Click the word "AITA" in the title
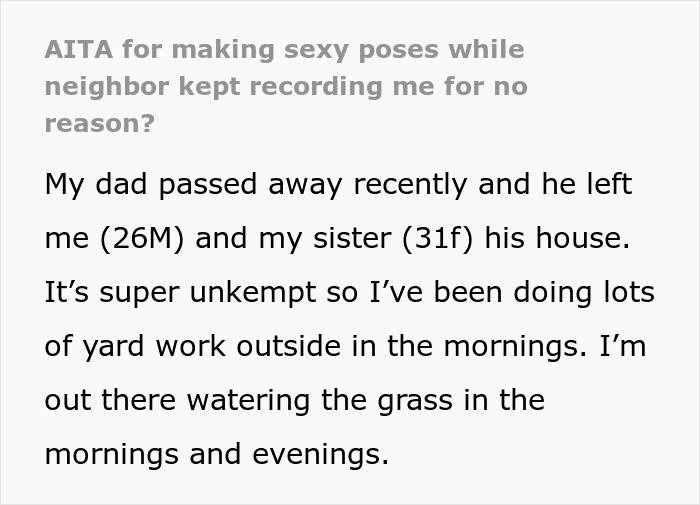 (x=79, y=49)
